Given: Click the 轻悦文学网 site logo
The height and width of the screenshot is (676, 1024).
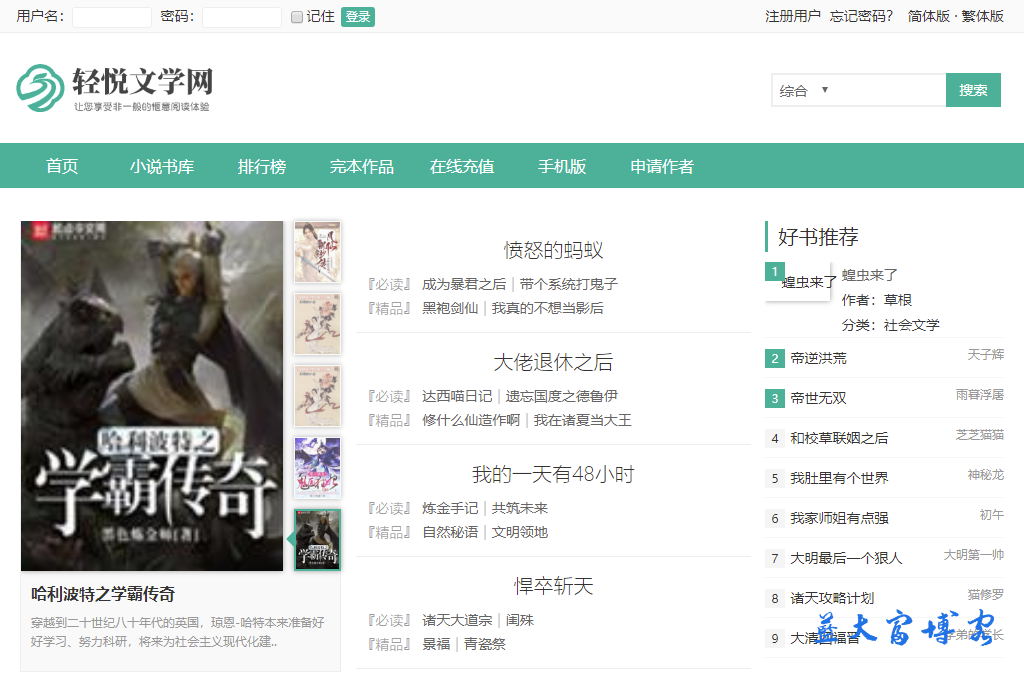Looking at the screenshot, I should click(x=115, y=88).
